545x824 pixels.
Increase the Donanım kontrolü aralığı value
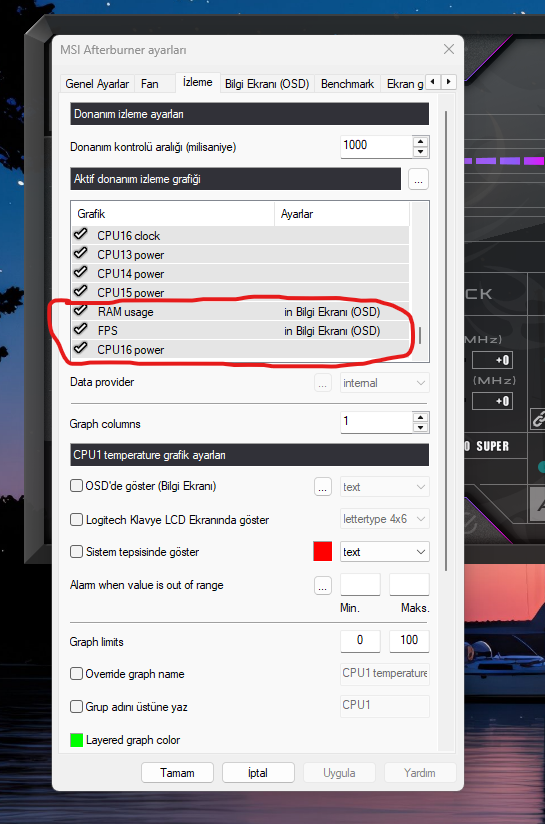click(x=420, y=141)
